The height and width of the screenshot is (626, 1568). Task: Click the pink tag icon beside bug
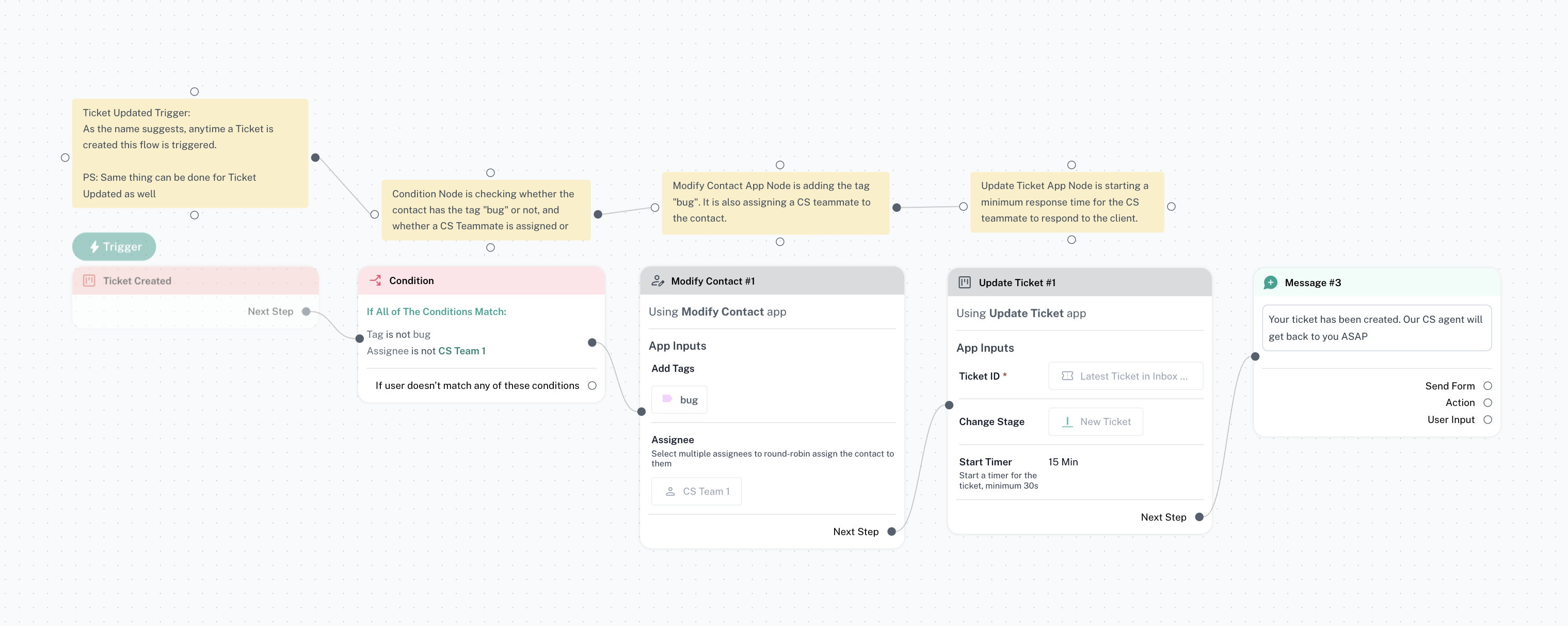pyautogui.click(x=667, y=399)
